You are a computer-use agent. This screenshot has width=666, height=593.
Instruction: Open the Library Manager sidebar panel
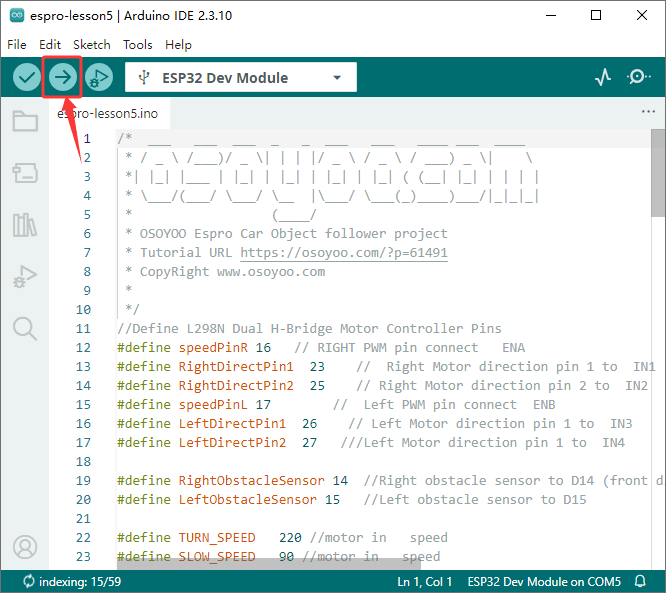pyautogui.click(x=25, y=225)
